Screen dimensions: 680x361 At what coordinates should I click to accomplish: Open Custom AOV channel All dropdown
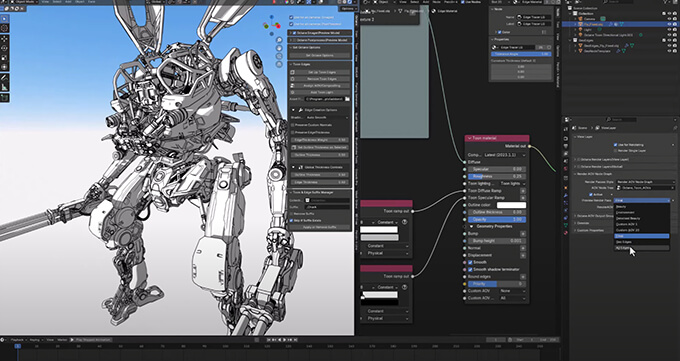pyautogui.click(x=513, y=298)
